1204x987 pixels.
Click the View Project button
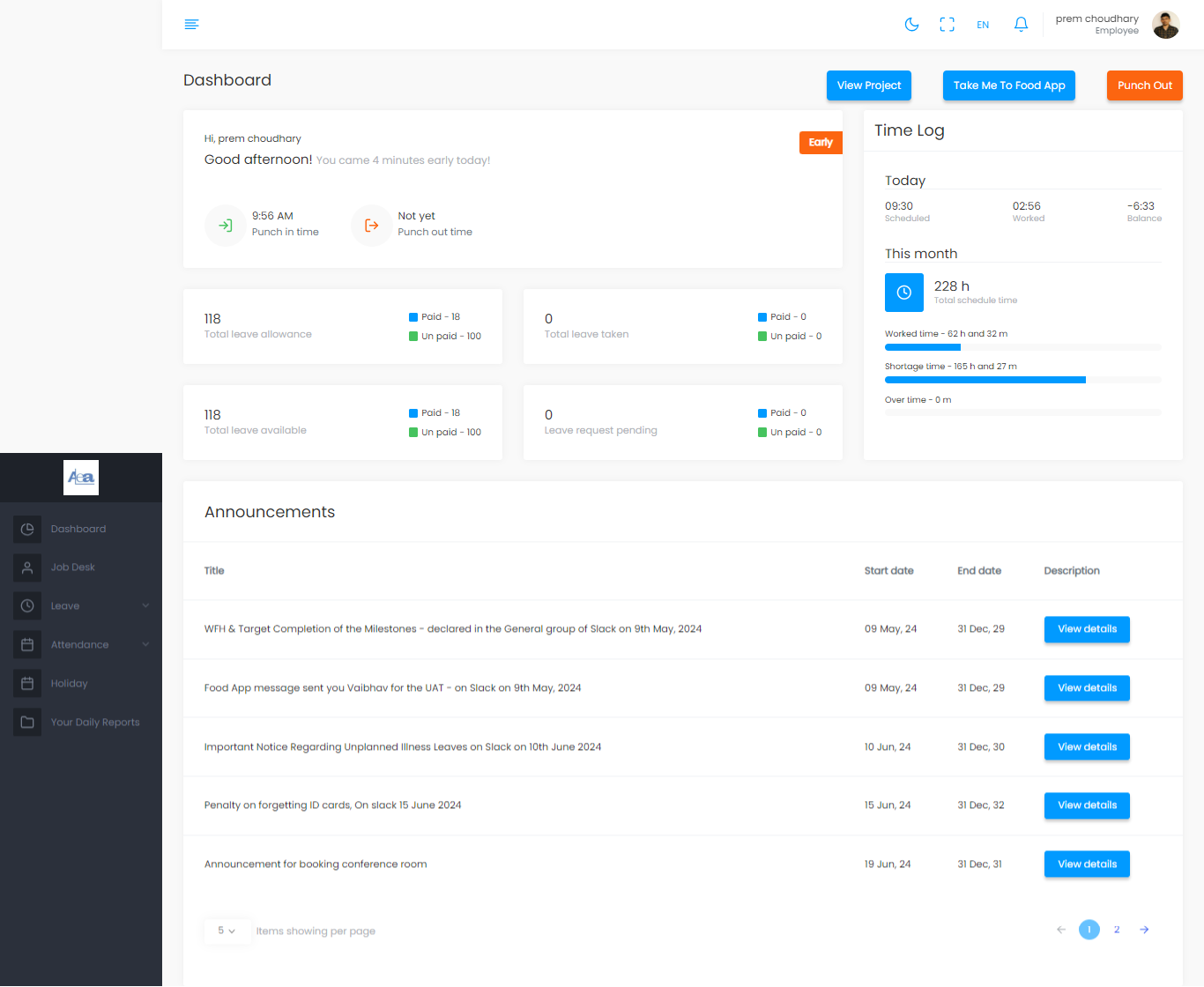868,85
